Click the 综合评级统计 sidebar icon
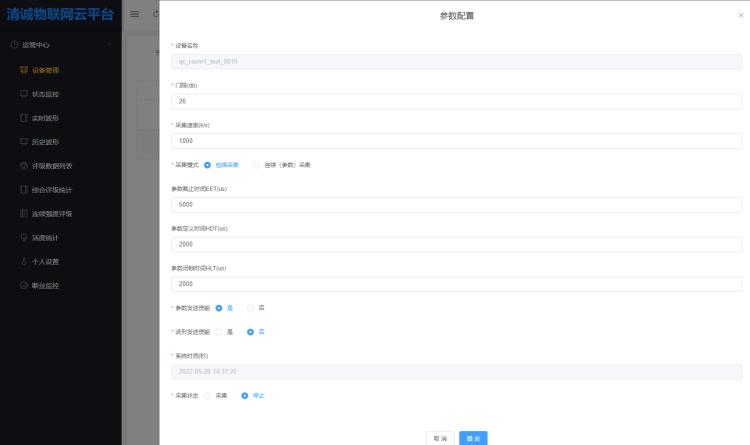Viewport: 750px width, 445px height. [x=24, y=190]
